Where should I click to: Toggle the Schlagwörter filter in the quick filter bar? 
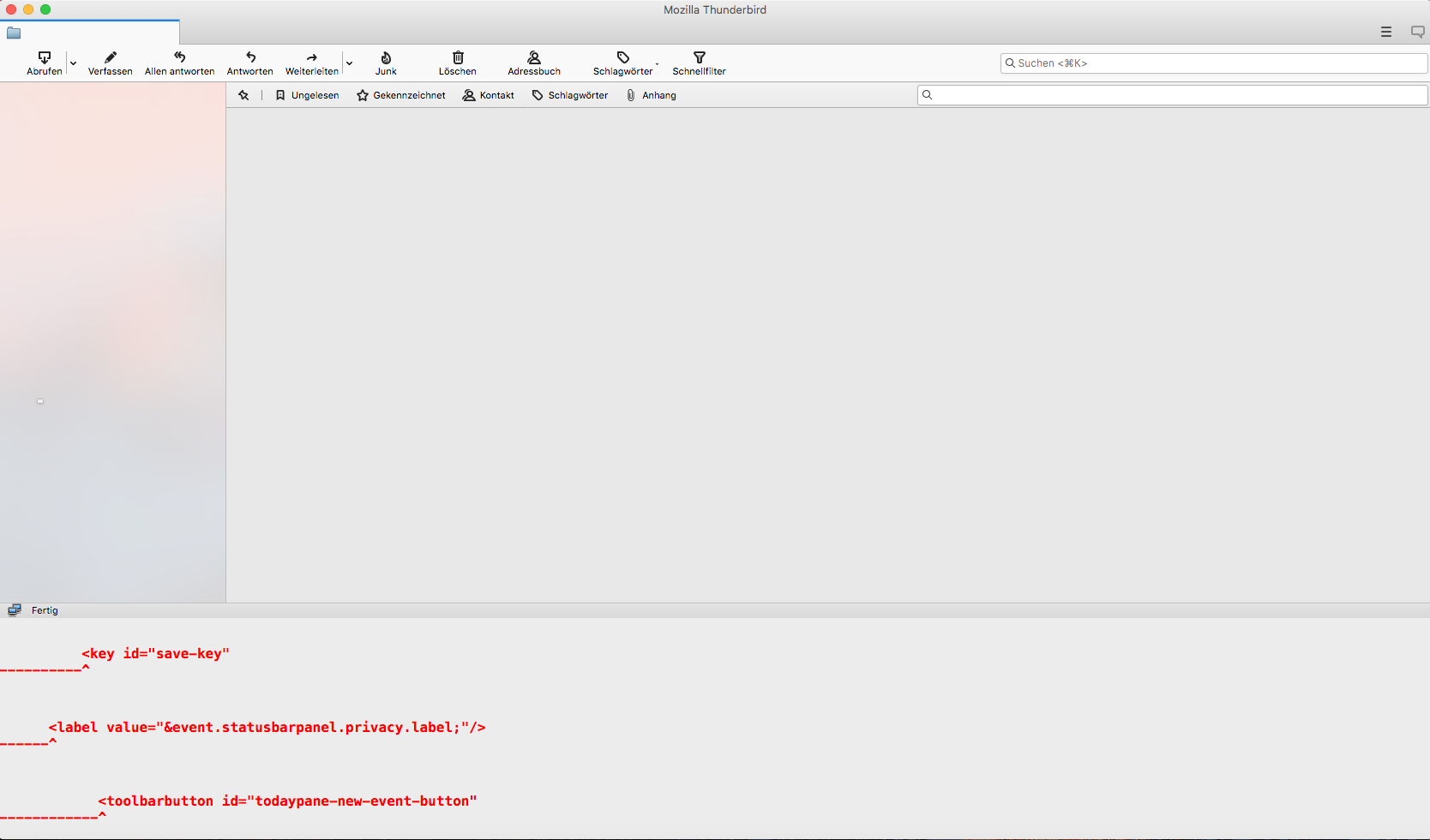point(570,95)
